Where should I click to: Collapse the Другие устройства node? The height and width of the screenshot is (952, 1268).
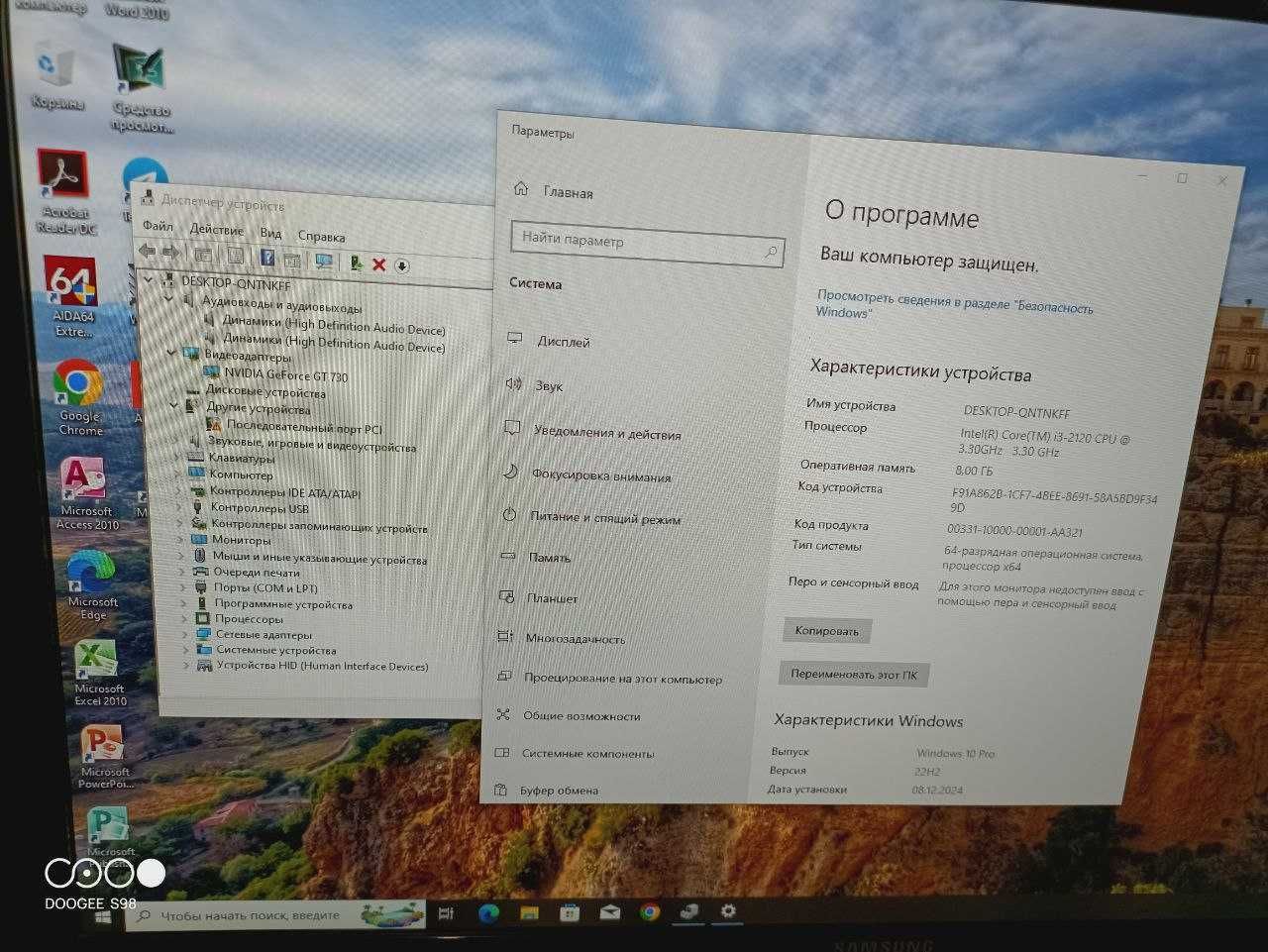click(x=174, y=405)
